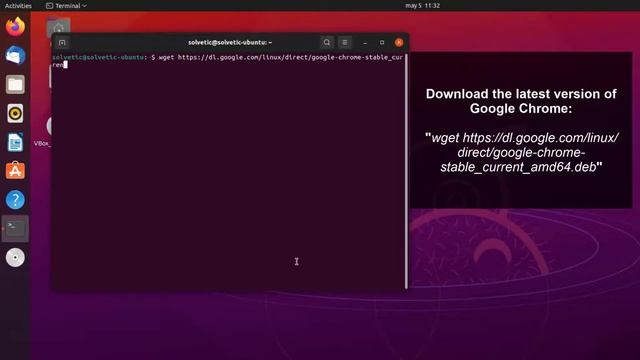Select the Terminal icon in dock
The image size is (640, 360).
click(15, 229)
